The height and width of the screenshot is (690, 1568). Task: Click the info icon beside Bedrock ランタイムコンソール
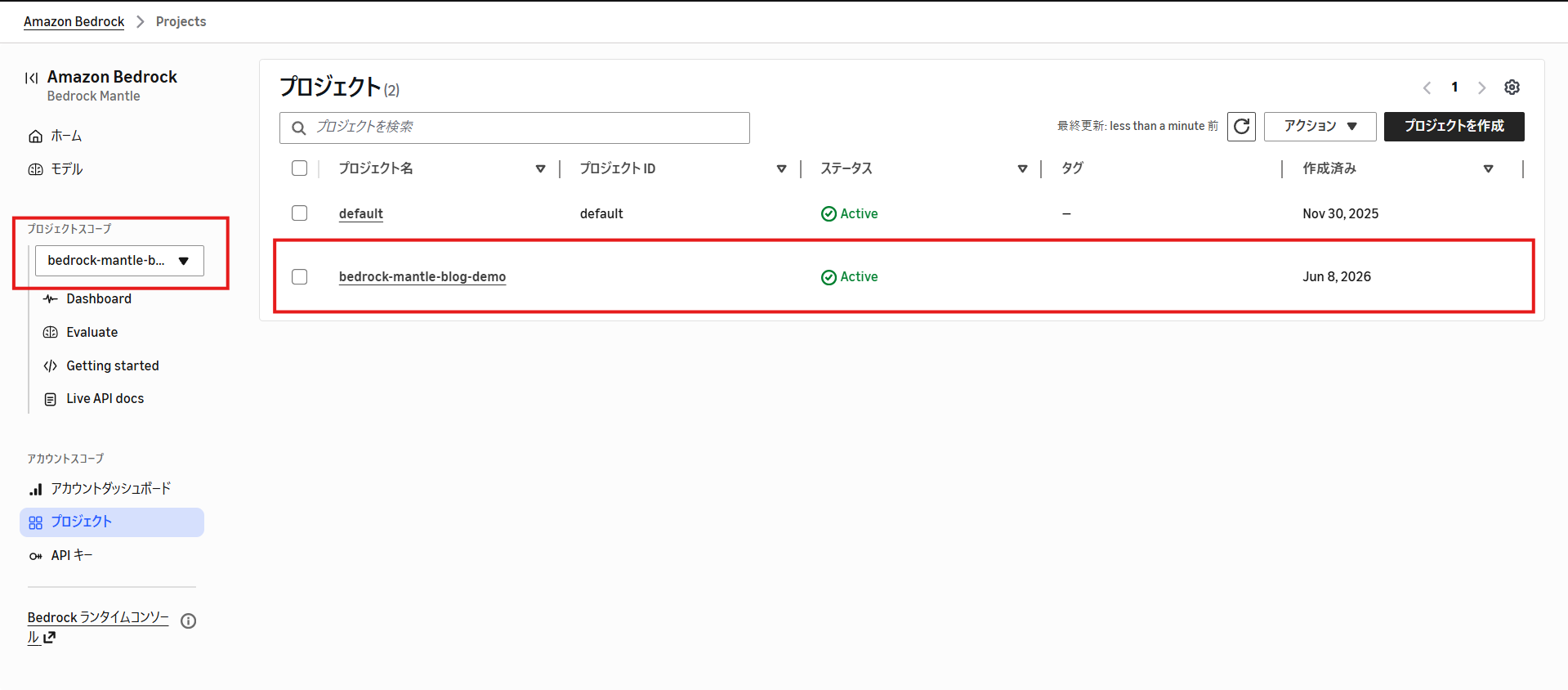pyautogui.click(x=189, y=621)
